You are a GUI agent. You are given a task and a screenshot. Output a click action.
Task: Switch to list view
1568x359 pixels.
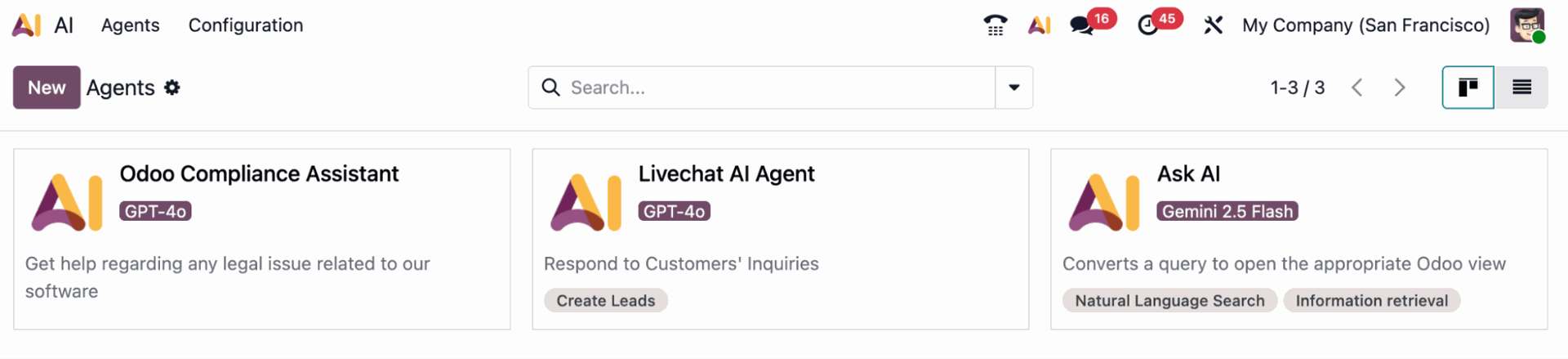point(1521,88)
